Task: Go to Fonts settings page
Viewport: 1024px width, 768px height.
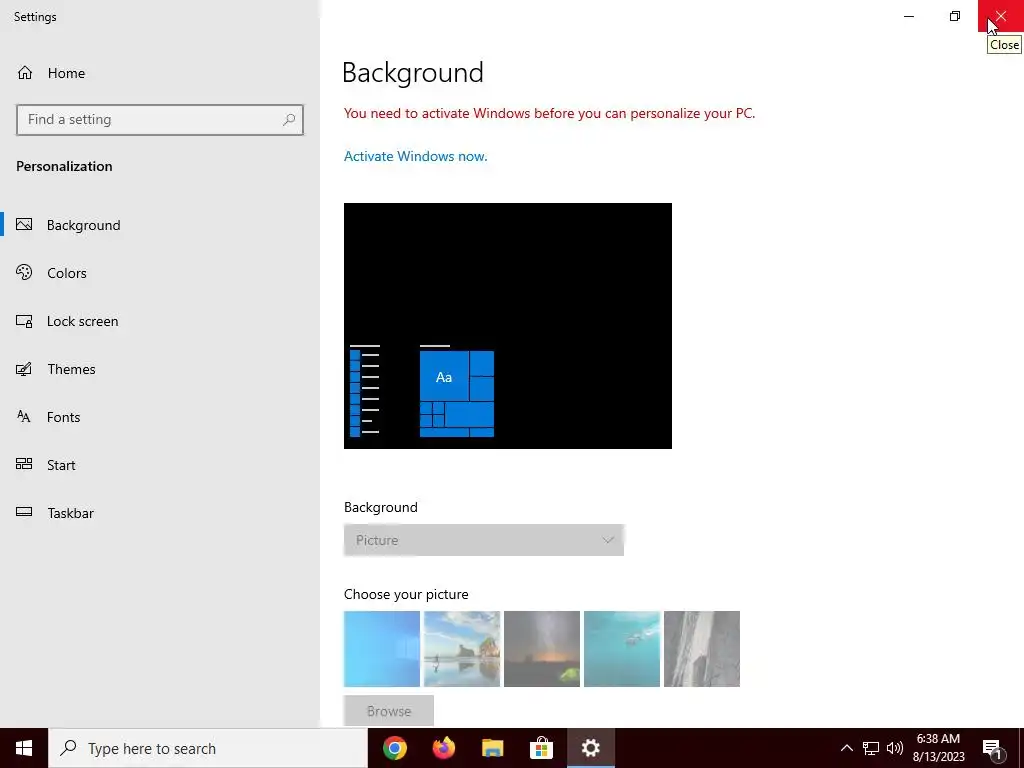Action: (x=160, y=417)
